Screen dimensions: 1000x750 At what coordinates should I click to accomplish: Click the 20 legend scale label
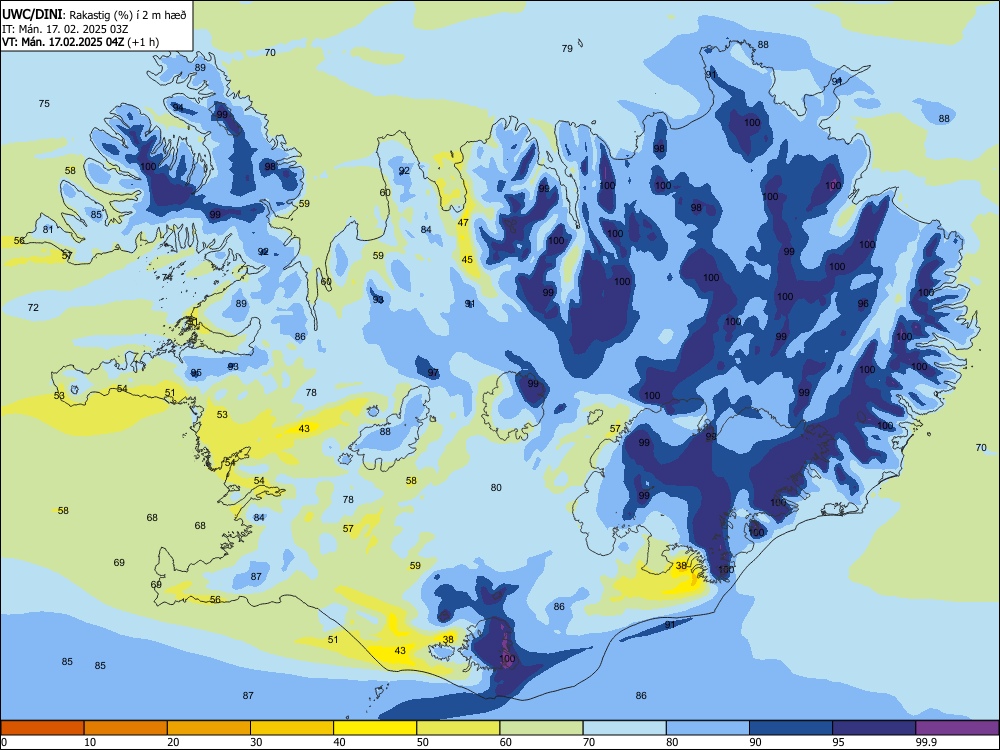pyautogui.click(x=173, y=742)
